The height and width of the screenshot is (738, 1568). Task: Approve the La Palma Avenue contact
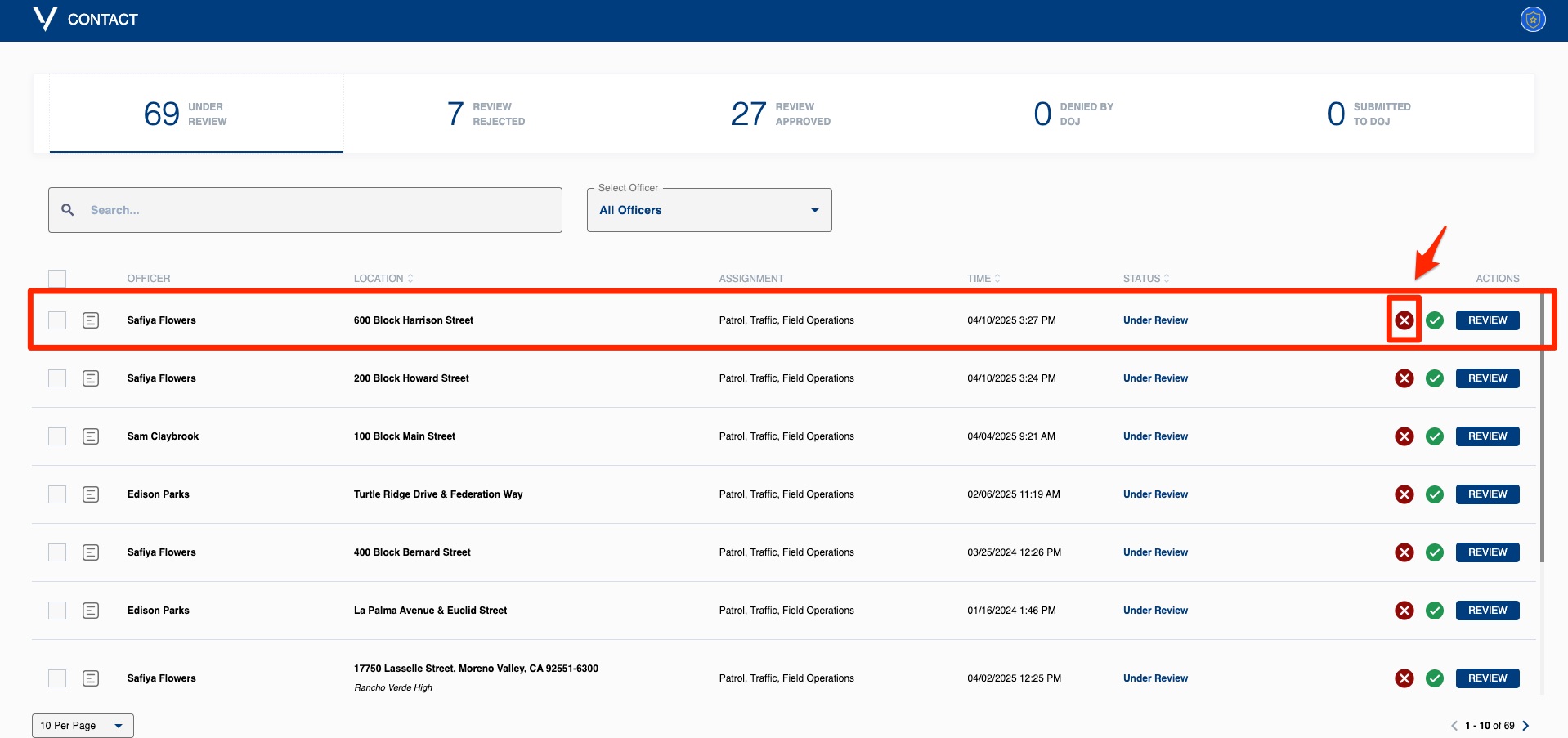click(x=1434, y=611)
